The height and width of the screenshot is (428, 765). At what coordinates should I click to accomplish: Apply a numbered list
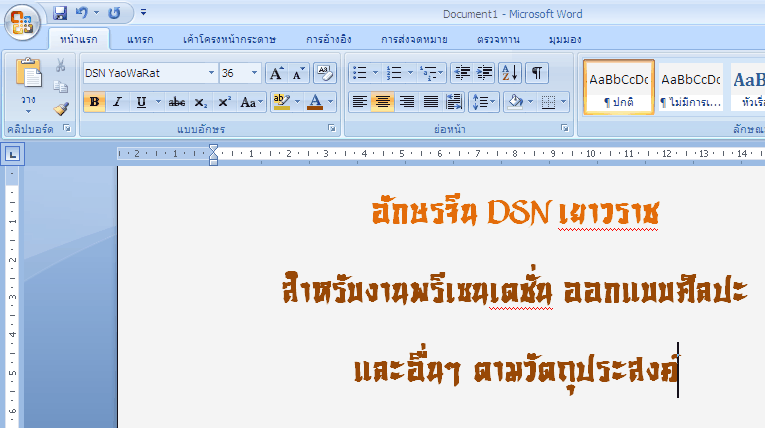coord(394,73)
